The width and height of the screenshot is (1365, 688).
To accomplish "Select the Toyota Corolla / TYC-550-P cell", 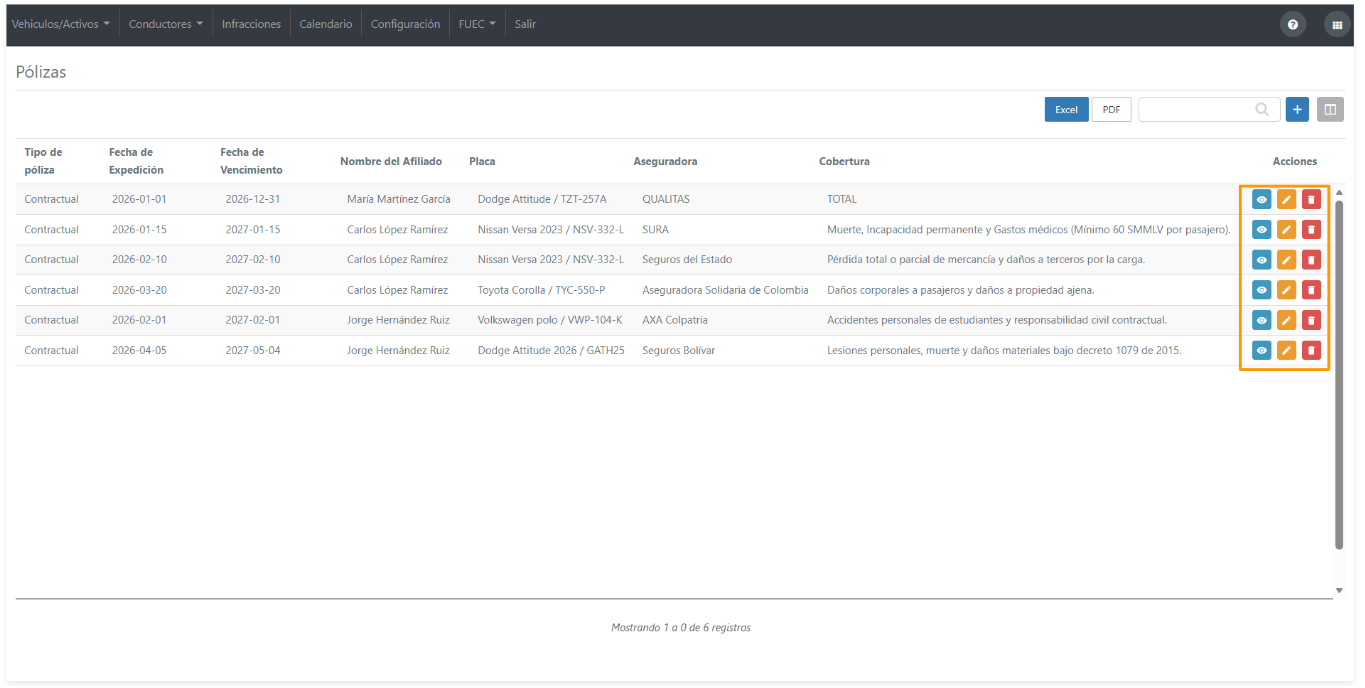I will (541, 290).
